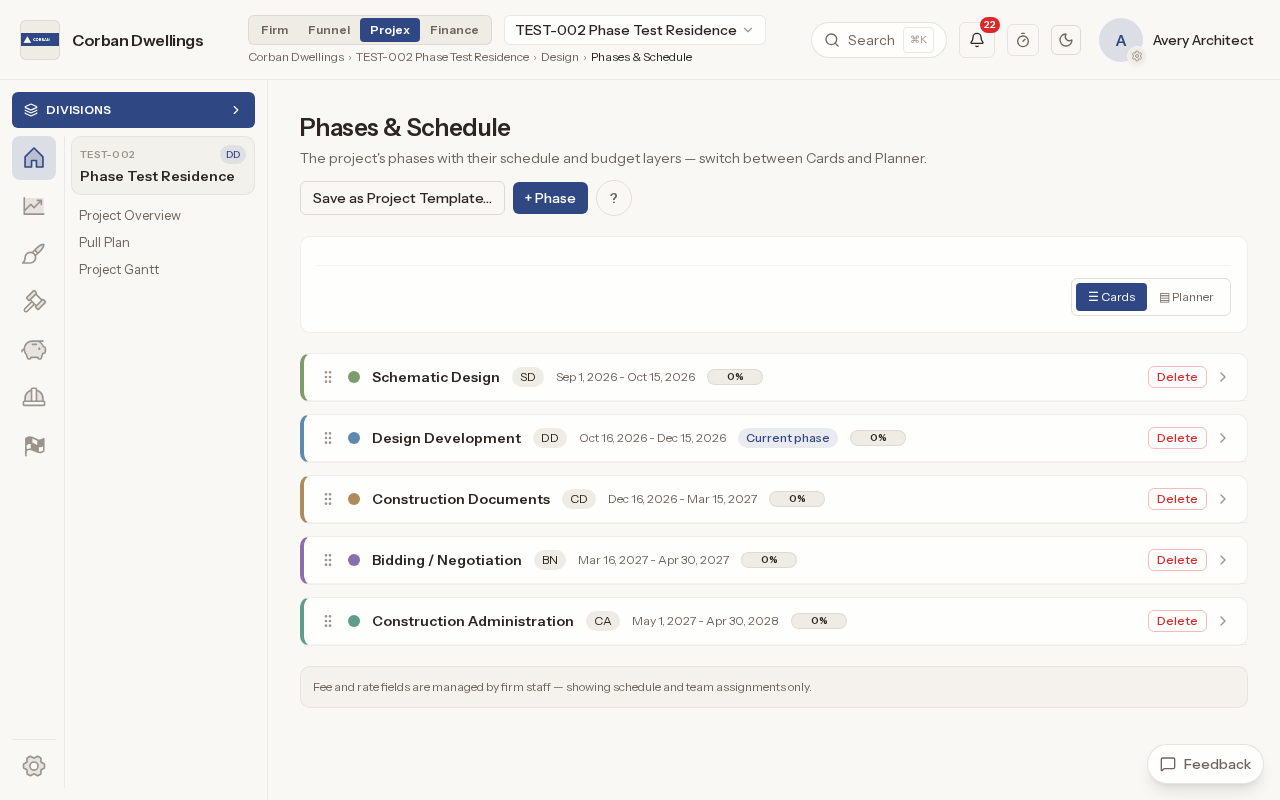Open the trend chart sidebar icon
Screen dimensions: 1280x800
tap(34, 206)
